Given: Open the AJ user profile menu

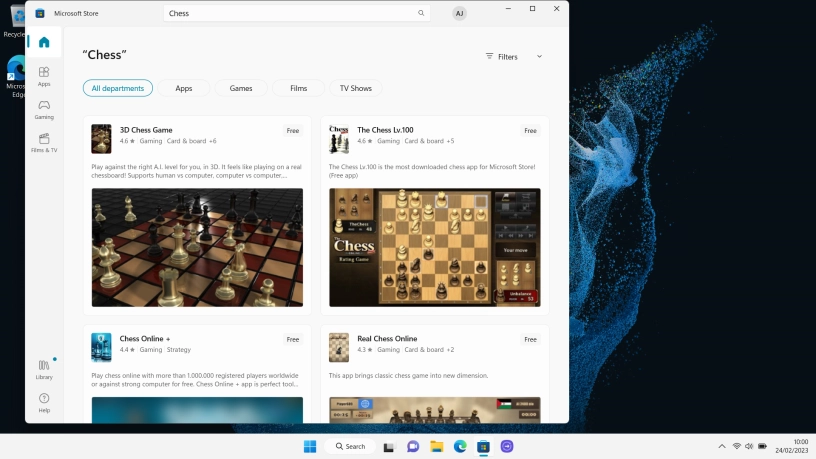Looking at the screenshot, I should tap(459, 14).
